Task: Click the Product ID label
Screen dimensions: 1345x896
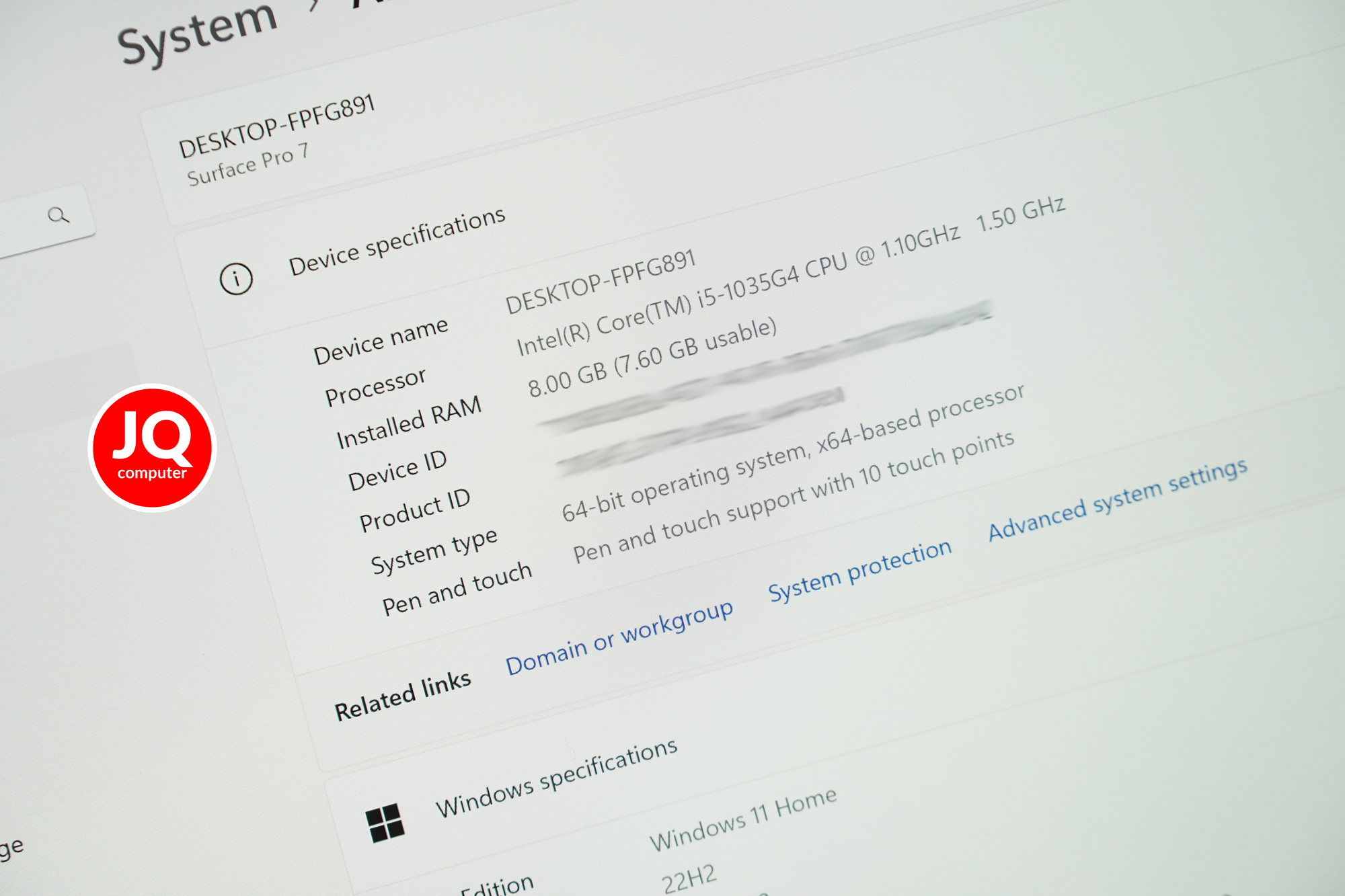Action: click(x=415, y=510)
